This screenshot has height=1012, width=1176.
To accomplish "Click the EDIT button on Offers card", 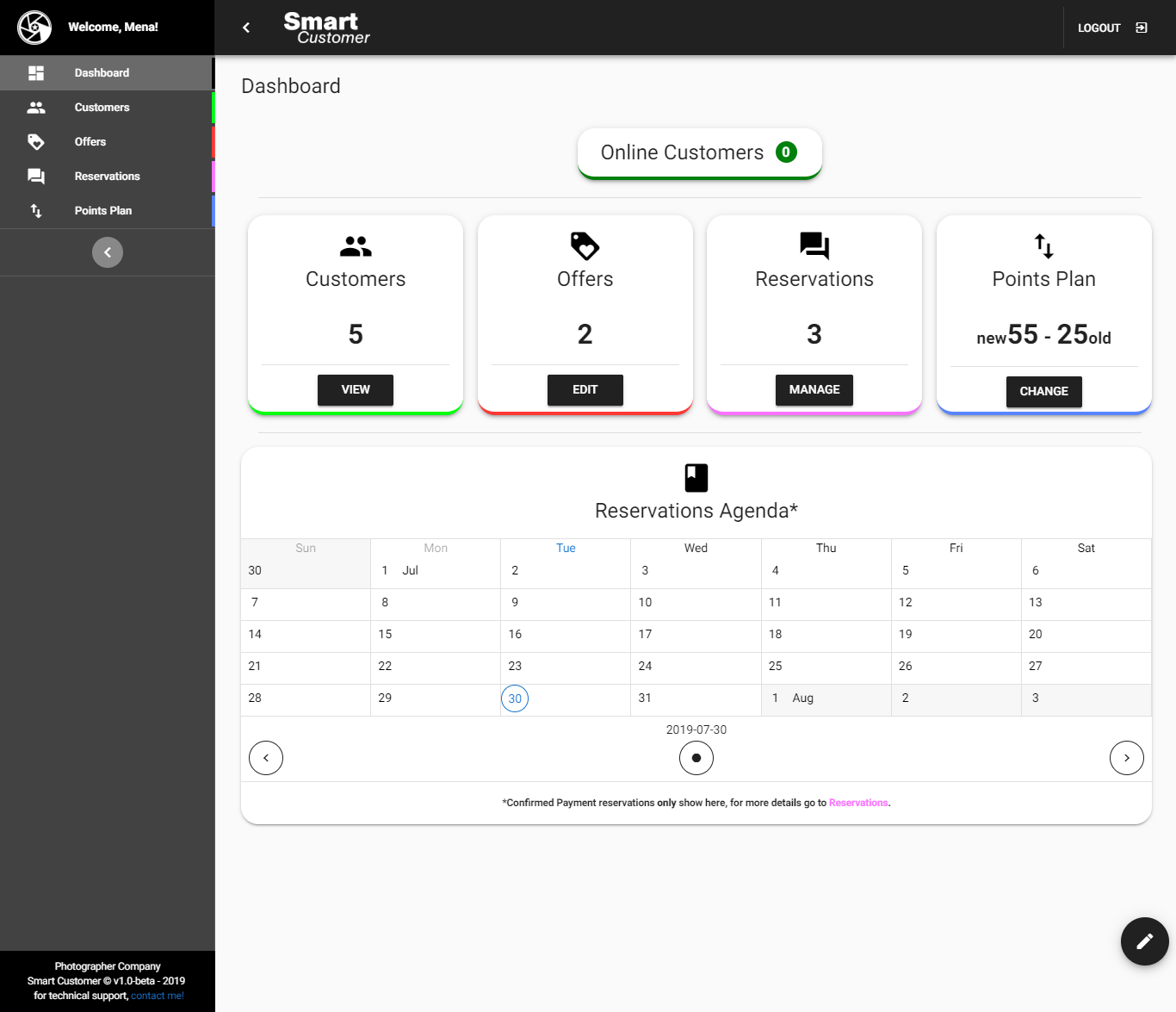I will click(x=585, y=390).
